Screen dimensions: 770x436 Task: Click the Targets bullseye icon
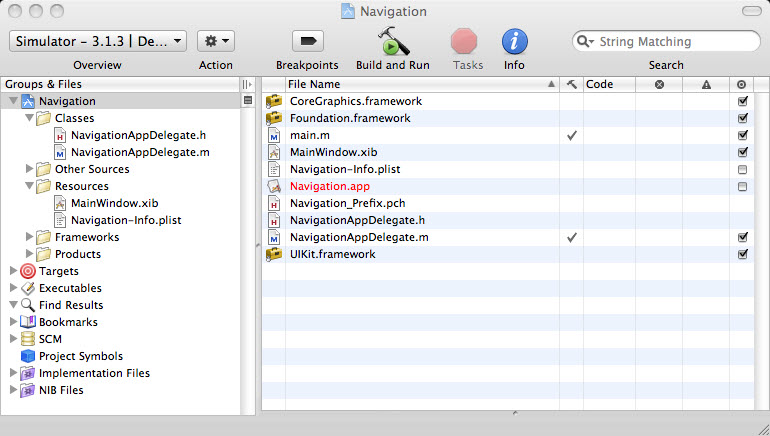[x=28, y=271]
